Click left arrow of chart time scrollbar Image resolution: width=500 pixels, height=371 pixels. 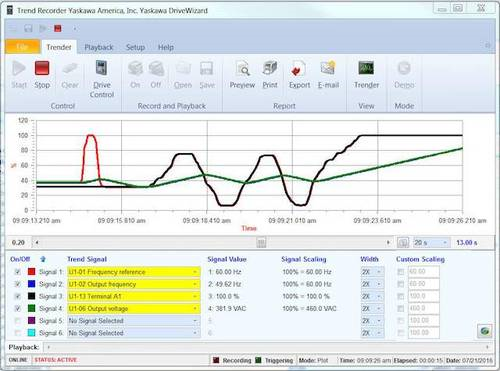(37, 243)
